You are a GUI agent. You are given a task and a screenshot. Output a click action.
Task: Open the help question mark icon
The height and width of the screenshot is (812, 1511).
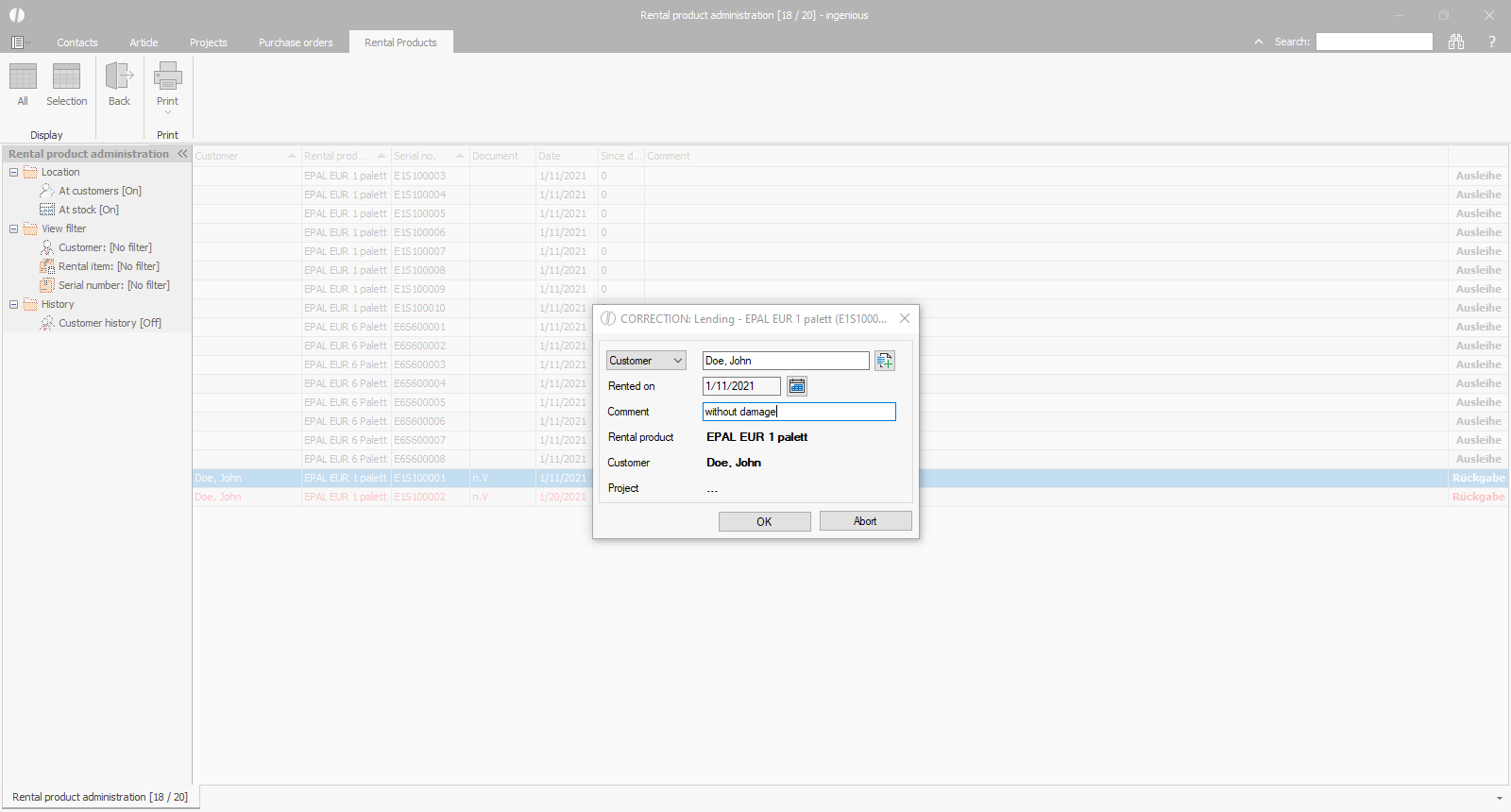(1492, 42)
